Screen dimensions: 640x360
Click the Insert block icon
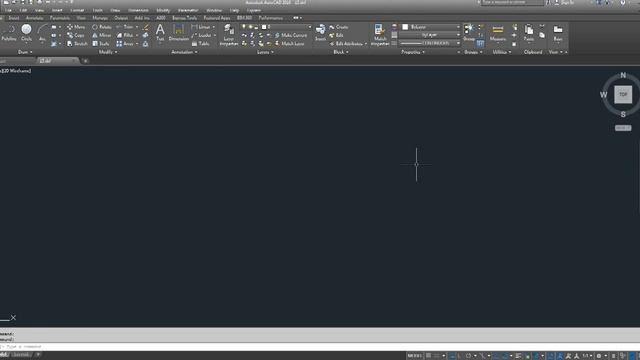[x=320, y=33]
